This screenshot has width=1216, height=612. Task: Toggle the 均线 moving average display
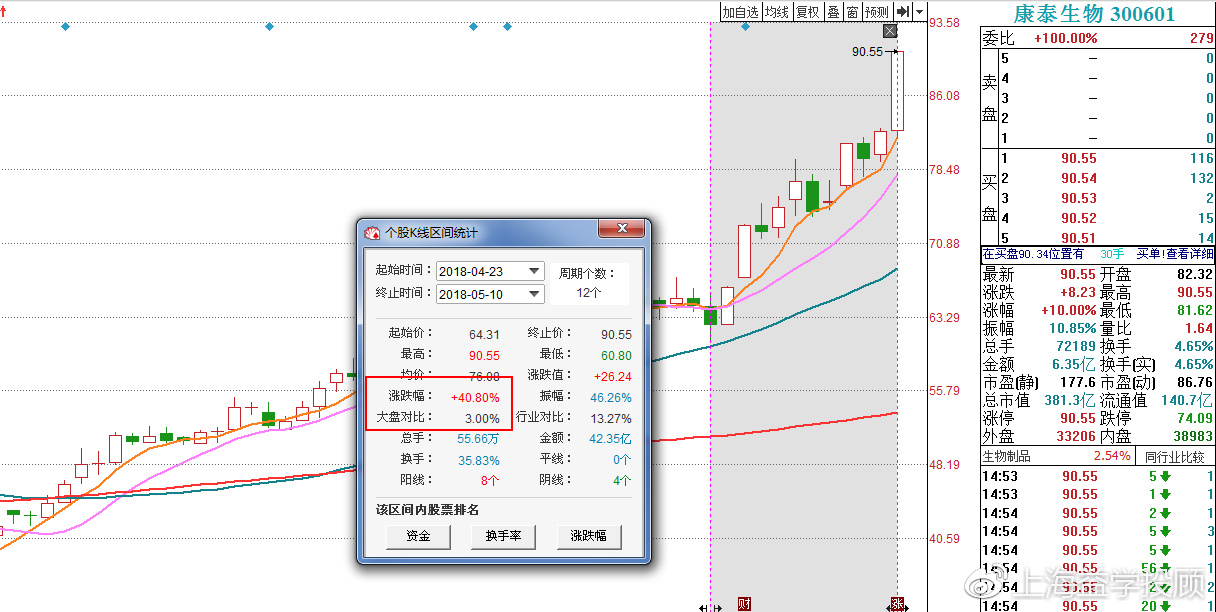(x=777, y=12)
